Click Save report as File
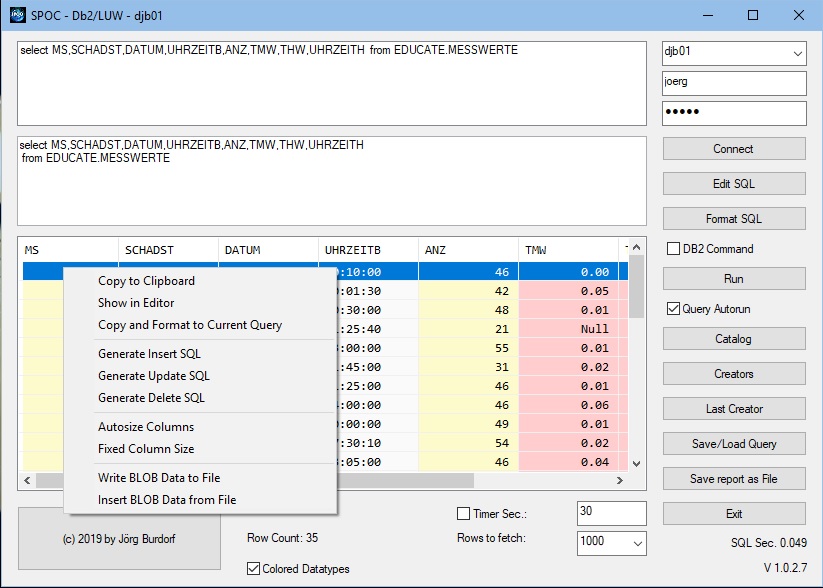 click(x=733, y=478)
